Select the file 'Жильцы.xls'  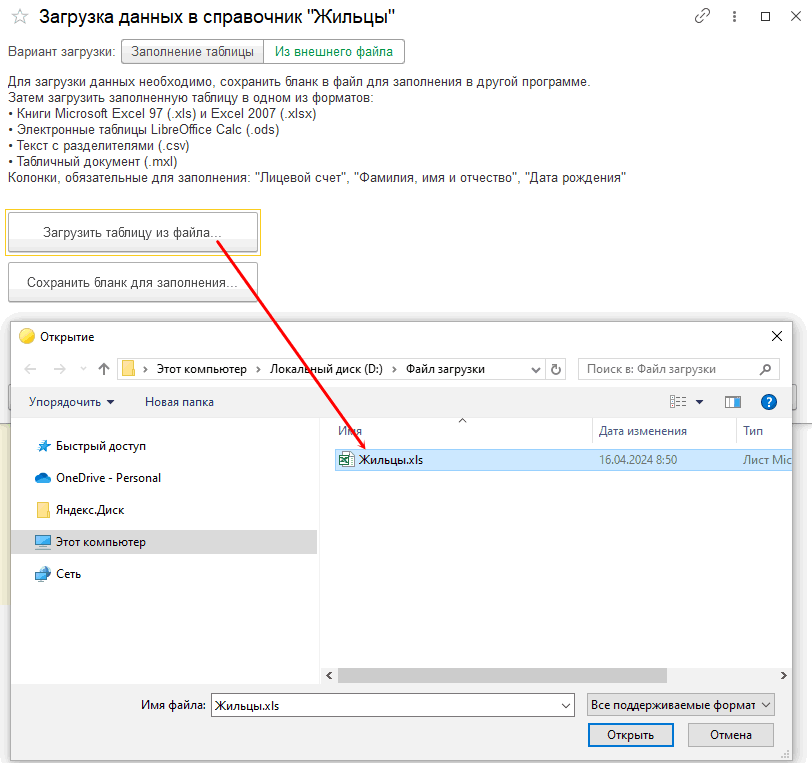(x=563, y=460)
